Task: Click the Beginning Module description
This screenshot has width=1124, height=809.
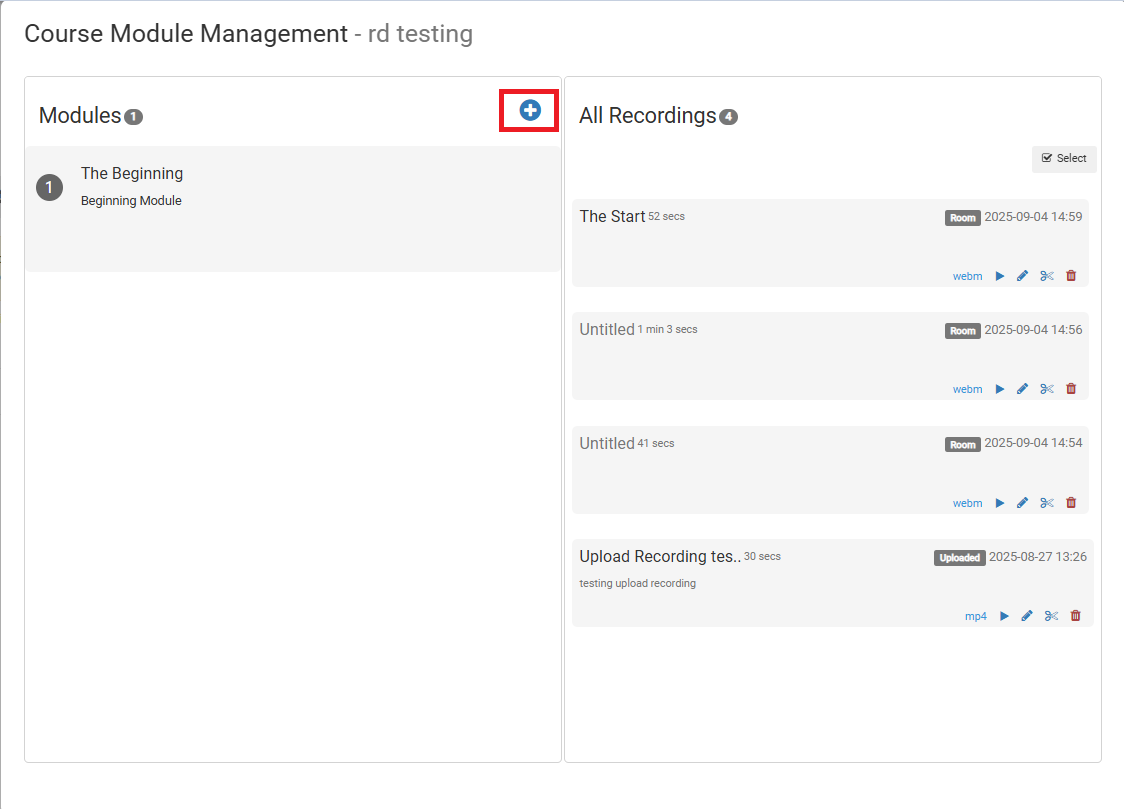Action: click(131, 201)
